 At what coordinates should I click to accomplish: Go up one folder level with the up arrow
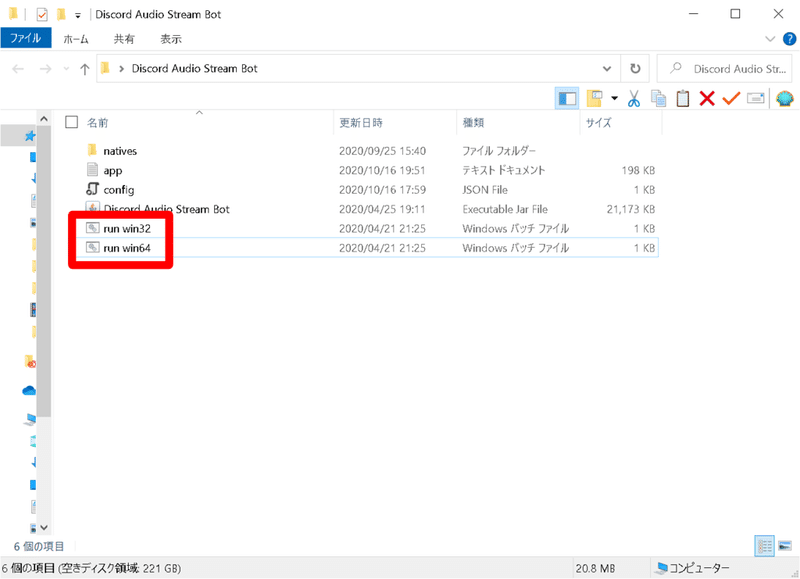(x=85, y=69)
